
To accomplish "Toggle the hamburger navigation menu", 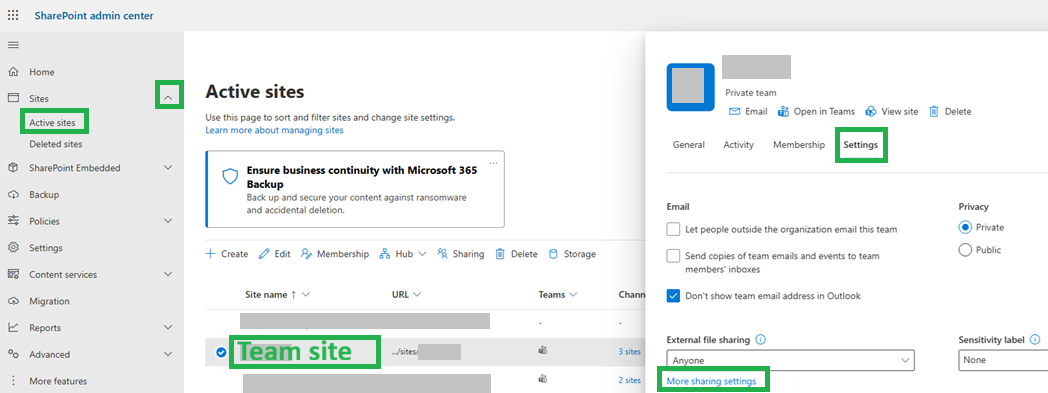I will 13,45.
